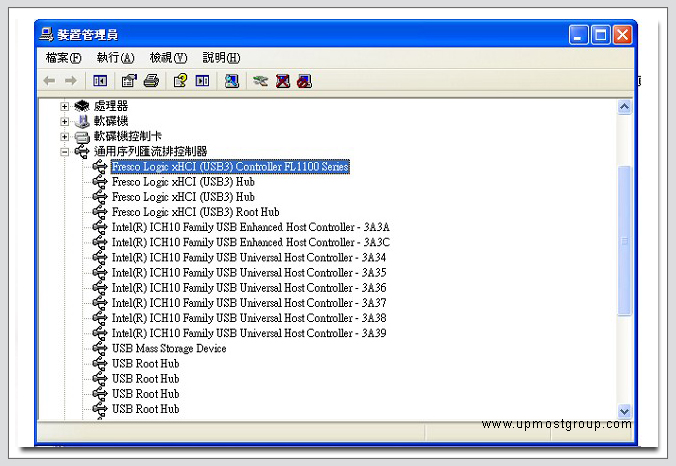Viewport: 676px width, 466px height.
Task: Click the Uninstall device icon with red X
Action: 283,81
